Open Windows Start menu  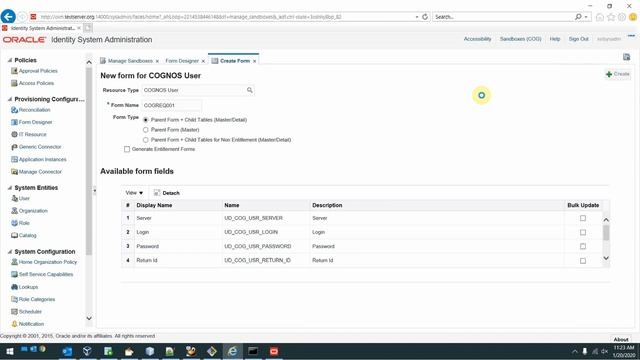[x=9, y=351]
